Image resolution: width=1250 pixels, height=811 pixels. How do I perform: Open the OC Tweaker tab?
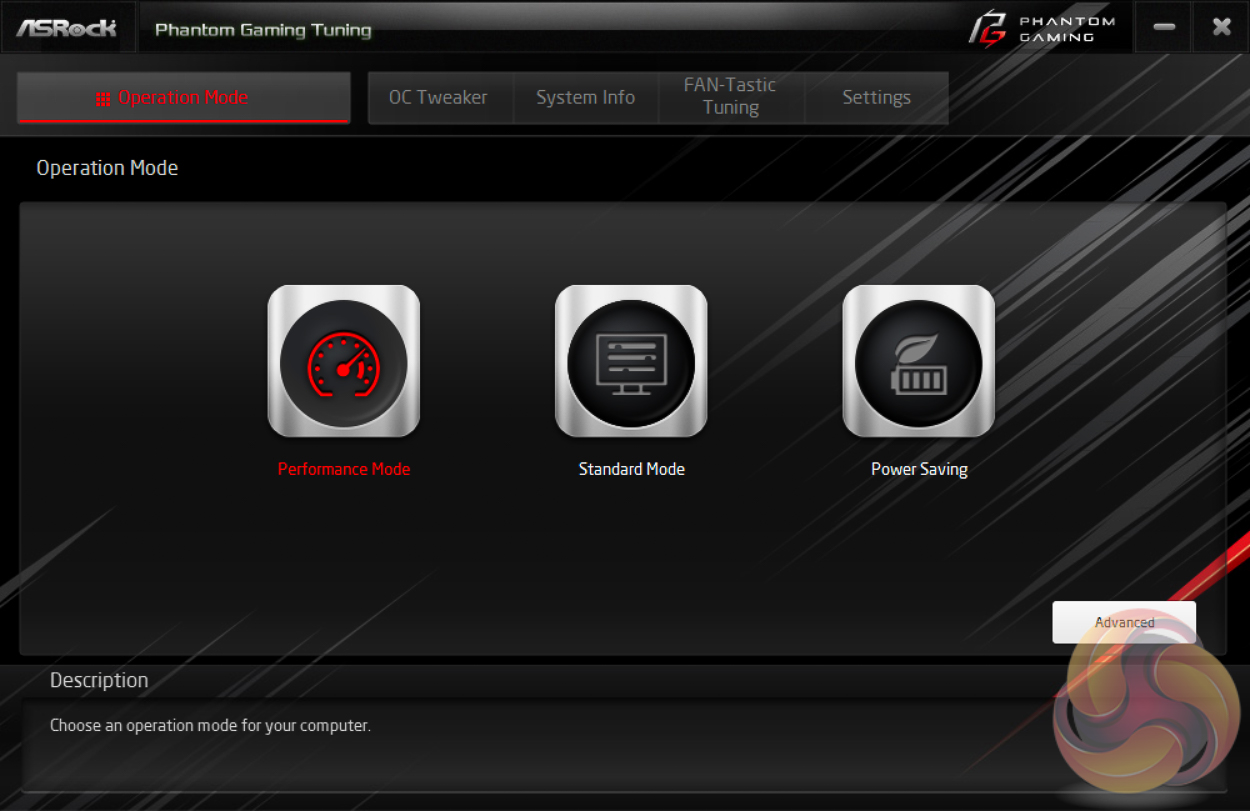click(x=439, y=98)
